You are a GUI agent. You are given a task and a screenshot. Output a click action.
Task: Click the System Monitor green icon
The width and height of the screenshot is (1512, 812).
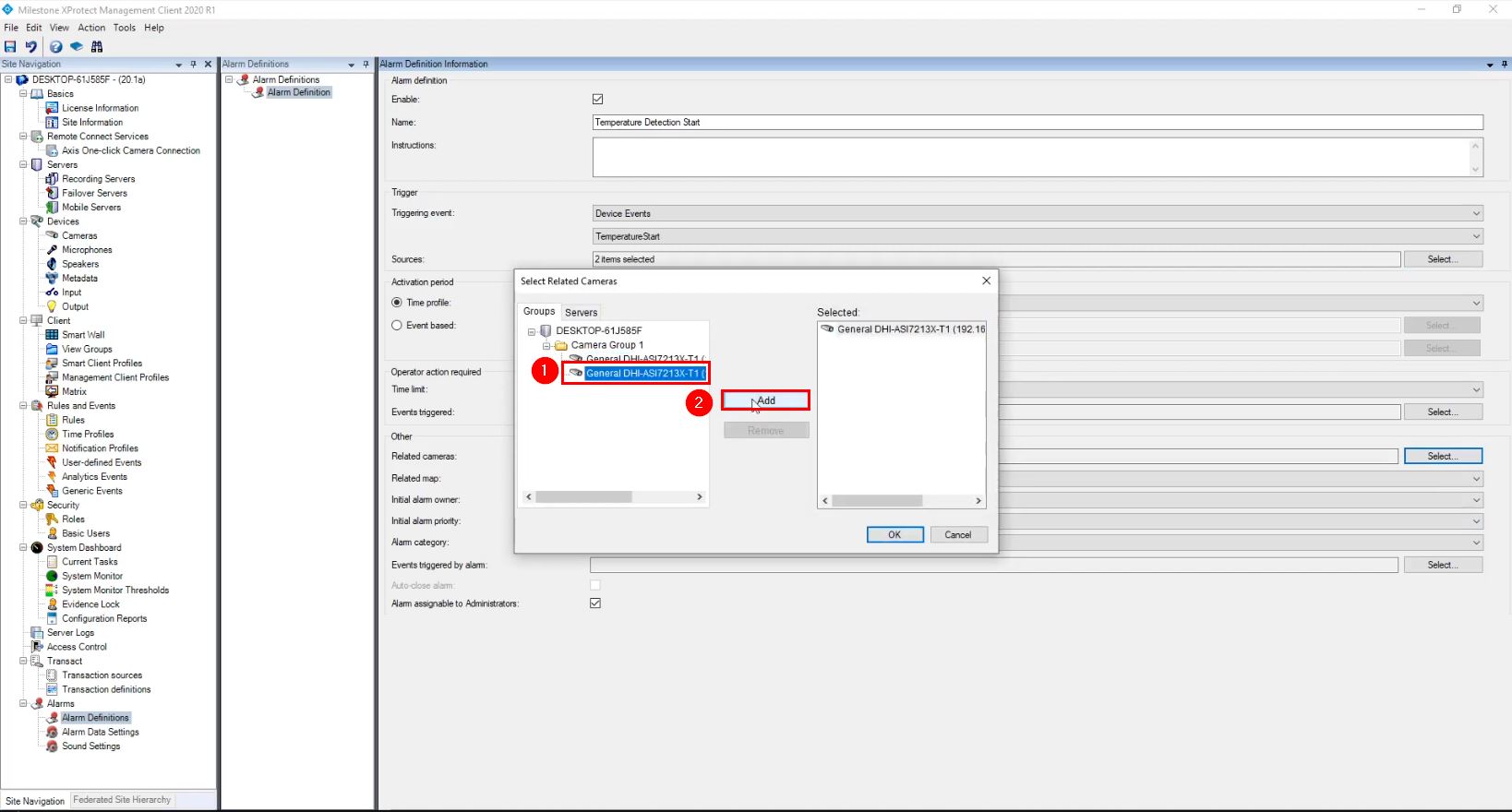(52, 576)
